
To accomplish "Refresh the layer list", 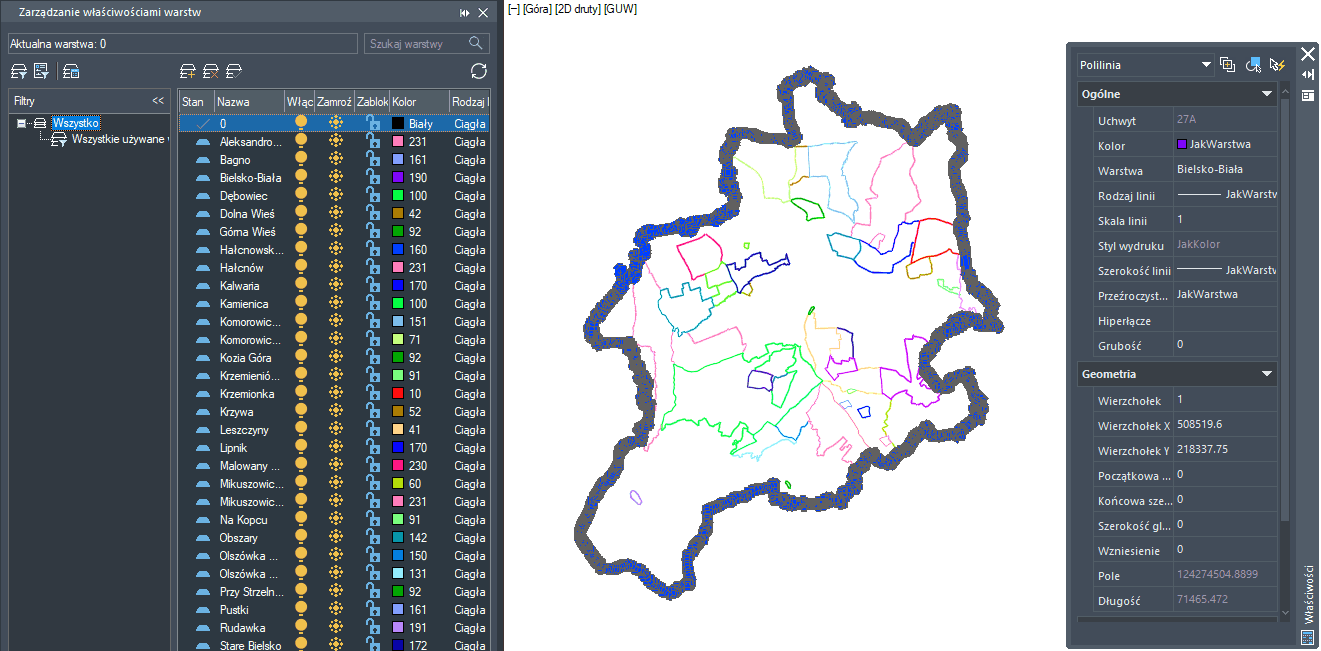I will [x=479, y=71].
